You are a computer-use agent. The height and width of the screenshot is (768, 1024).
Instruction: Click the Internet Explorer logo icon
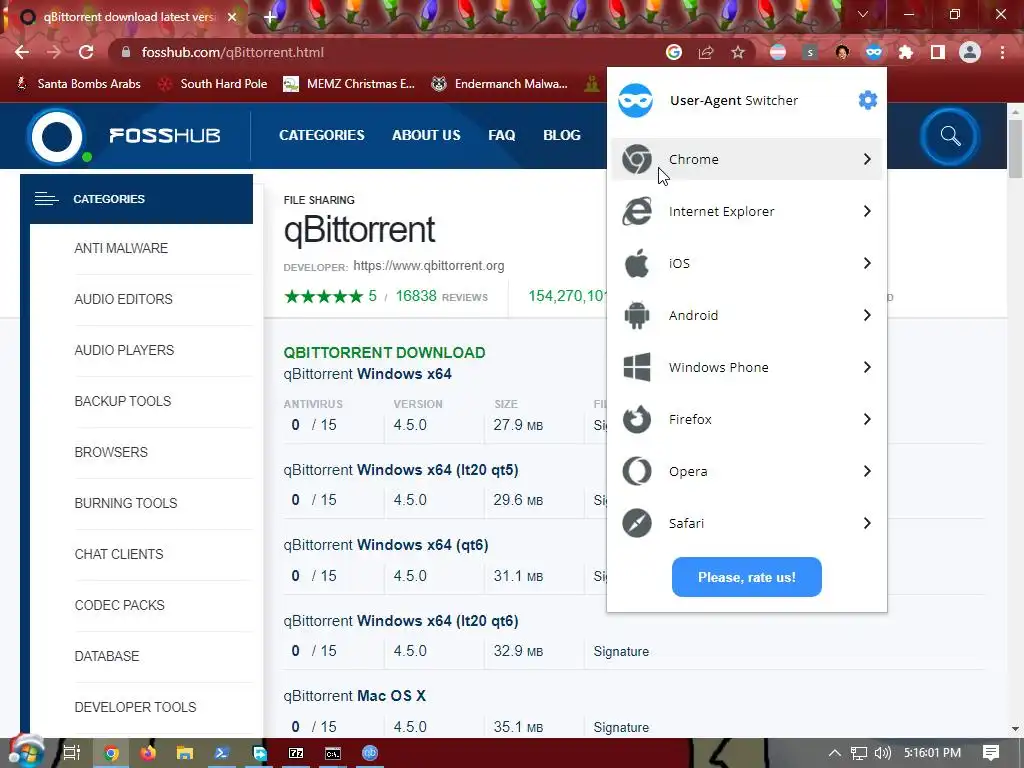pos(637,211)
